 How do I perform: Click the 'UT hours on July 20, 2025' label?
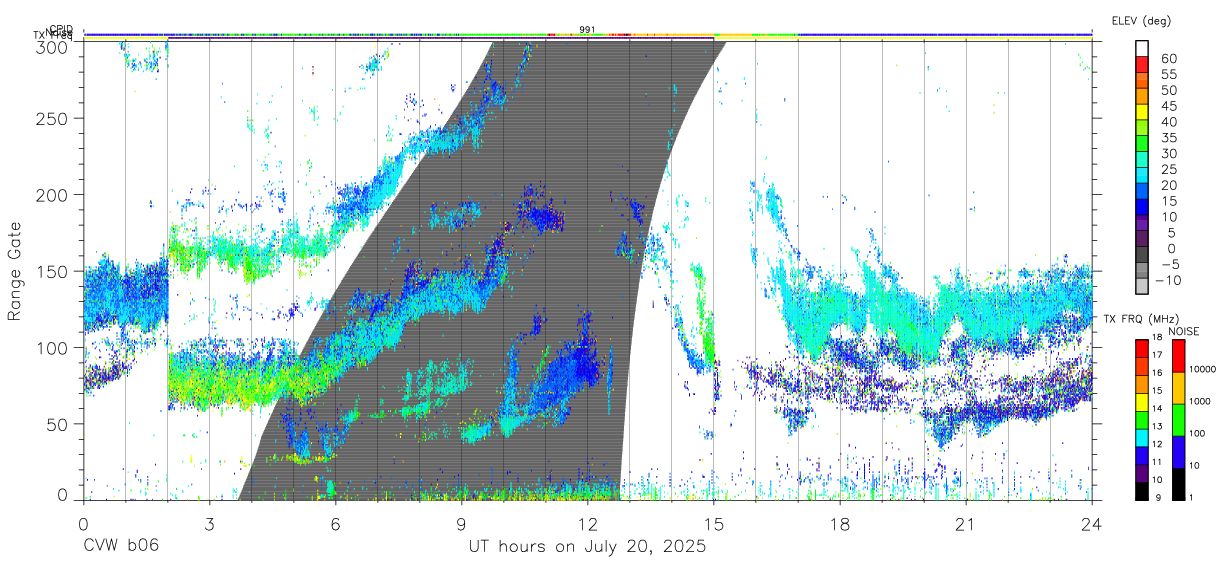tap(587, 547)
